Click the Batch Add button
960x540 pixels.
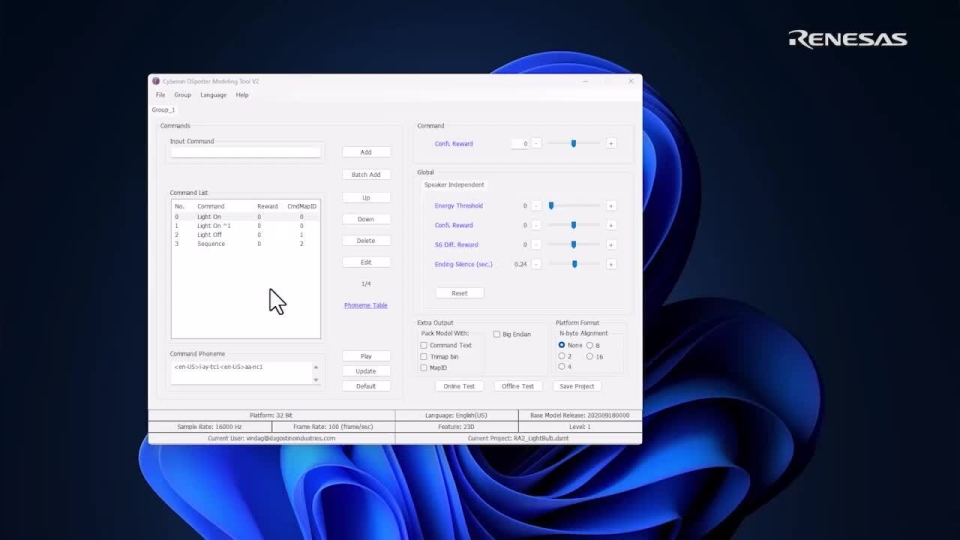click(x=365, y=174)
